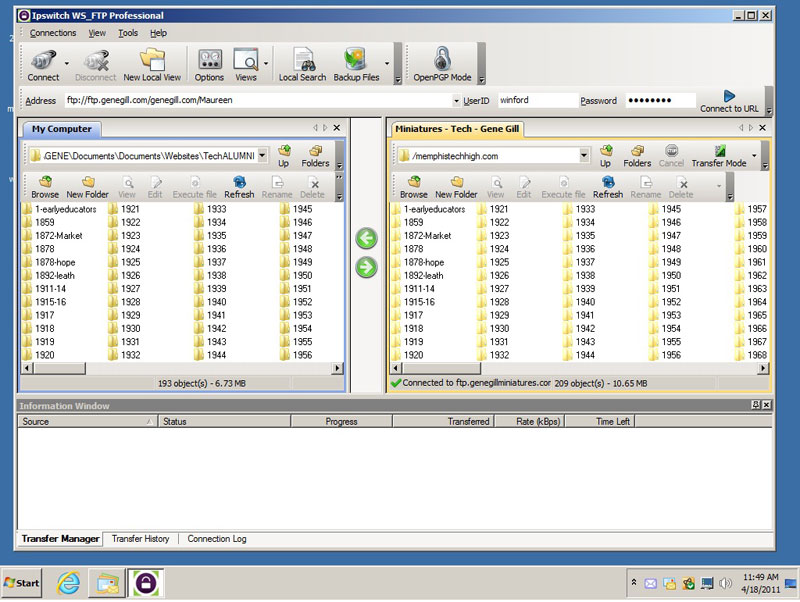Open Transfer Mode in remote pane
Viewport: 800px width, 602px height.
[x=719, y=156]
